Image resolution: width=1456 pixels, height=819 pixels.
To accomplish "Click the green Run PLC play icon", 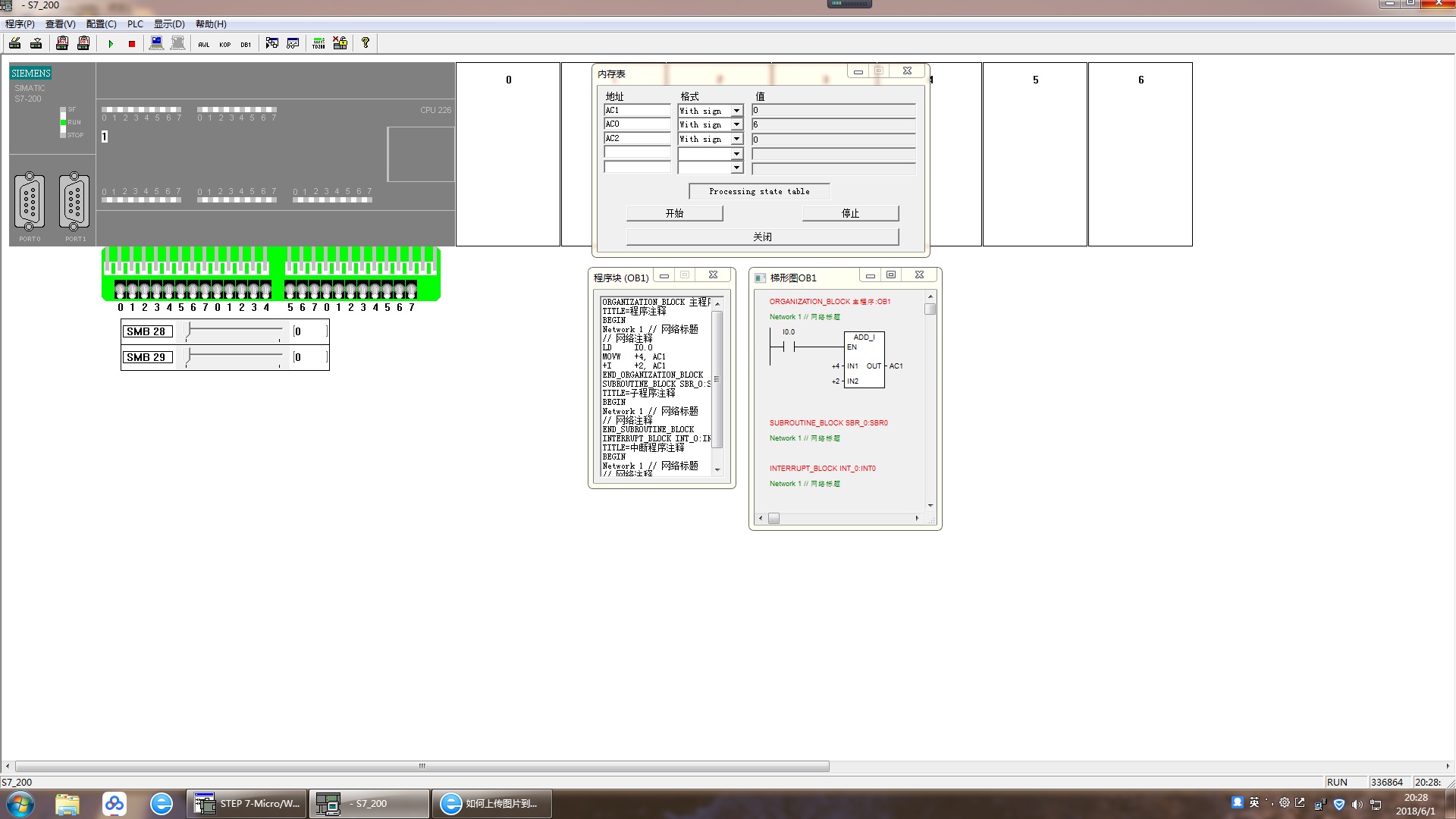I will (x=111, y=44).
